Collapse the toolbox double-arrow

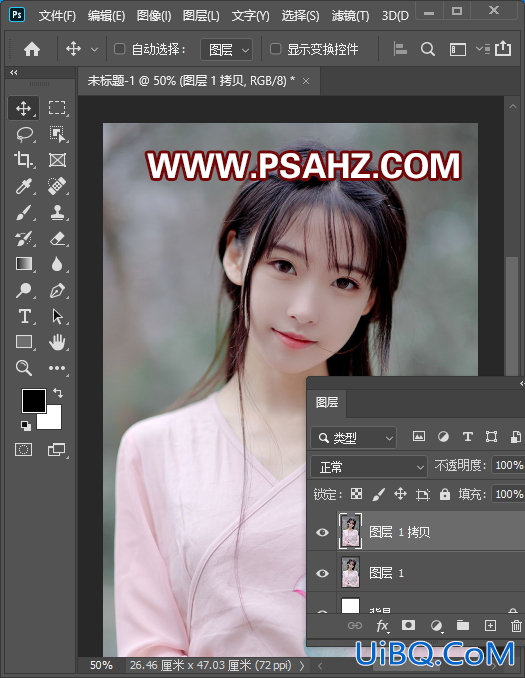pyautogui.click(x=14, y=72)
